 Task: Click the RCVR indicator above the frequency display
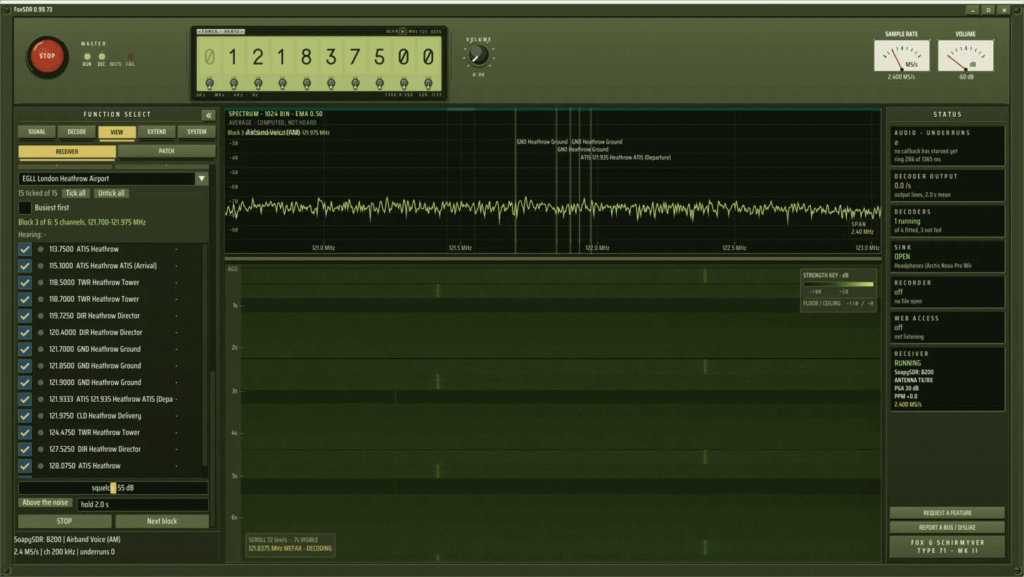[x=402, y=31]
